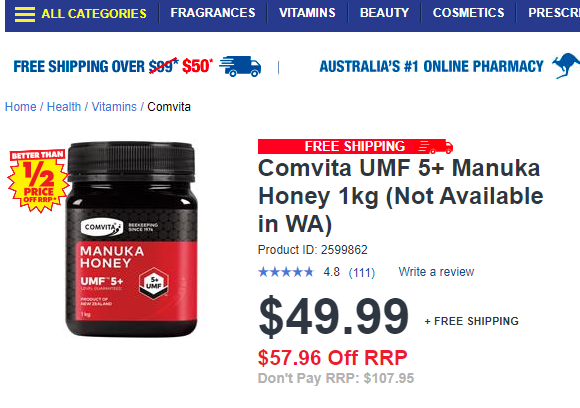
Task: Open the VITAMINS menu
Action: point(307,13)
